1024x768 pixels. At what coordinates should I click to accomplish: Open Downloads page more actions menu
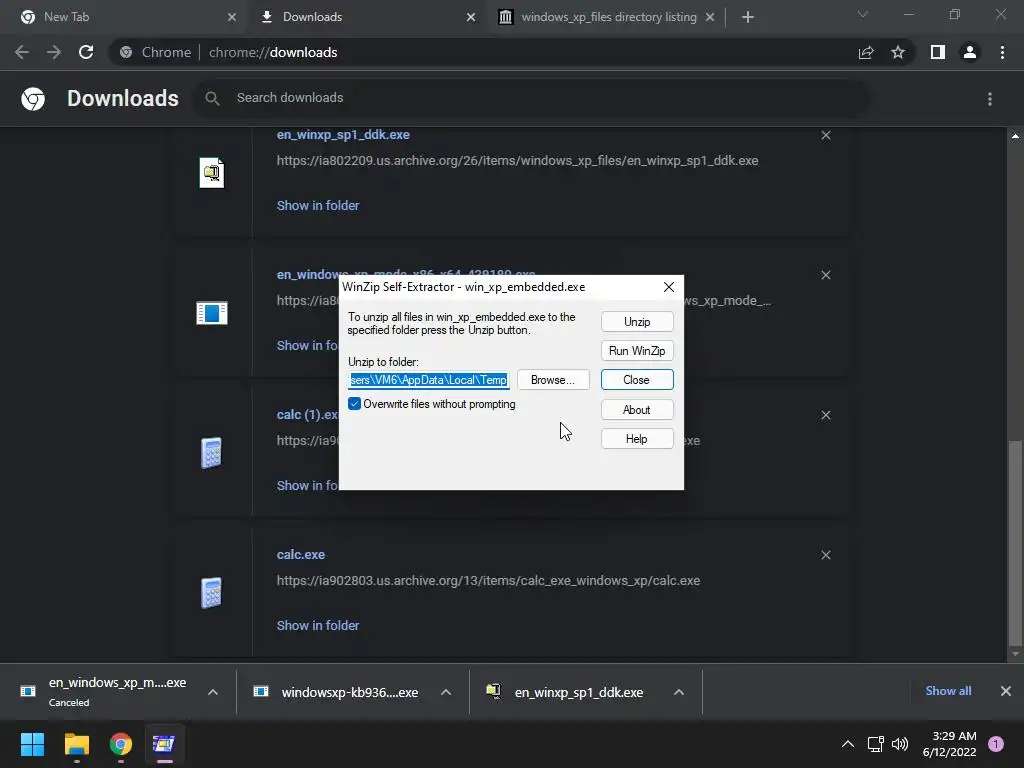click(990, 99)
